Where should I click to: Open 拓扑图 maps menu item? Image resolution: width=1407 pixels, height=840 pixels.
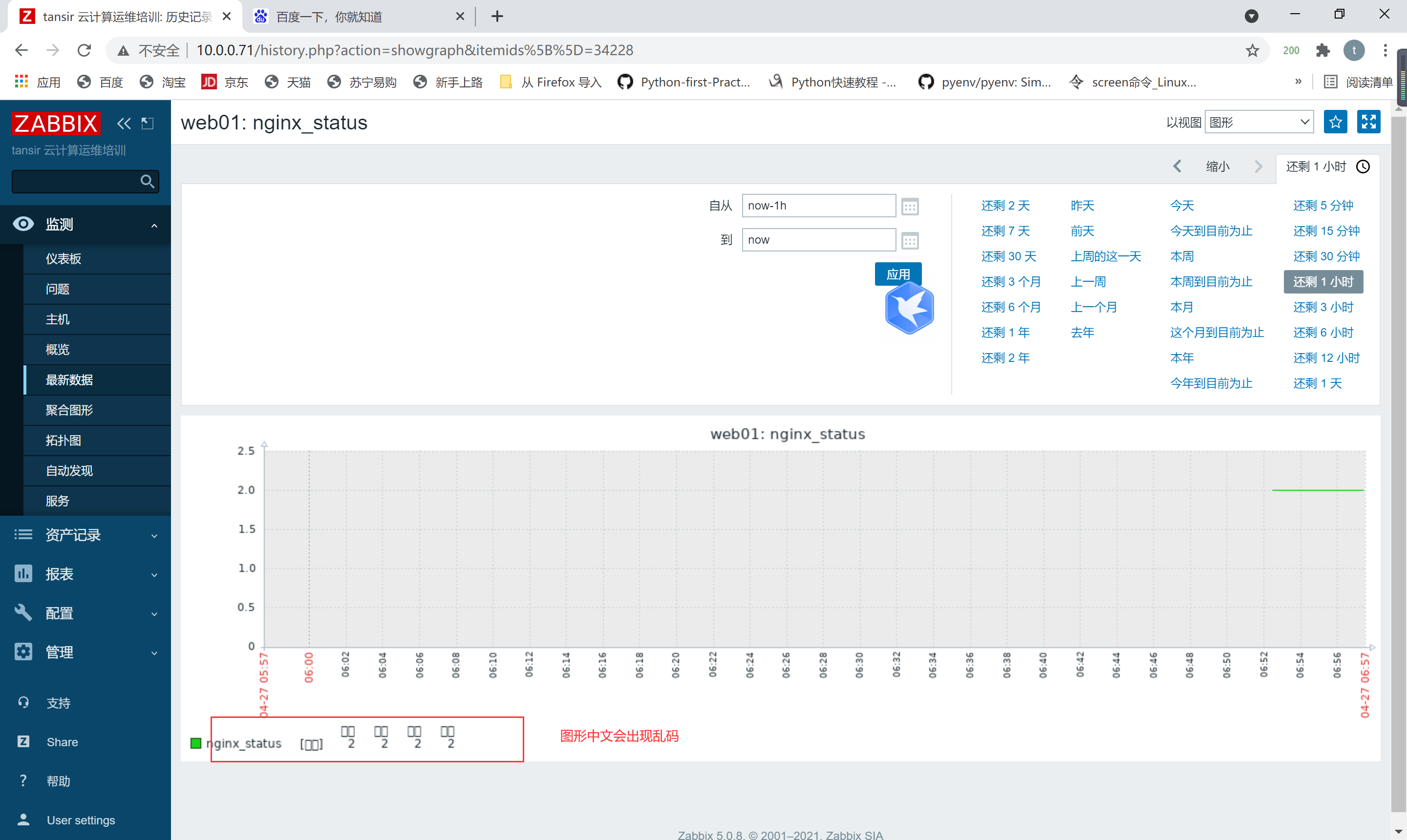(x=97, y=441)
